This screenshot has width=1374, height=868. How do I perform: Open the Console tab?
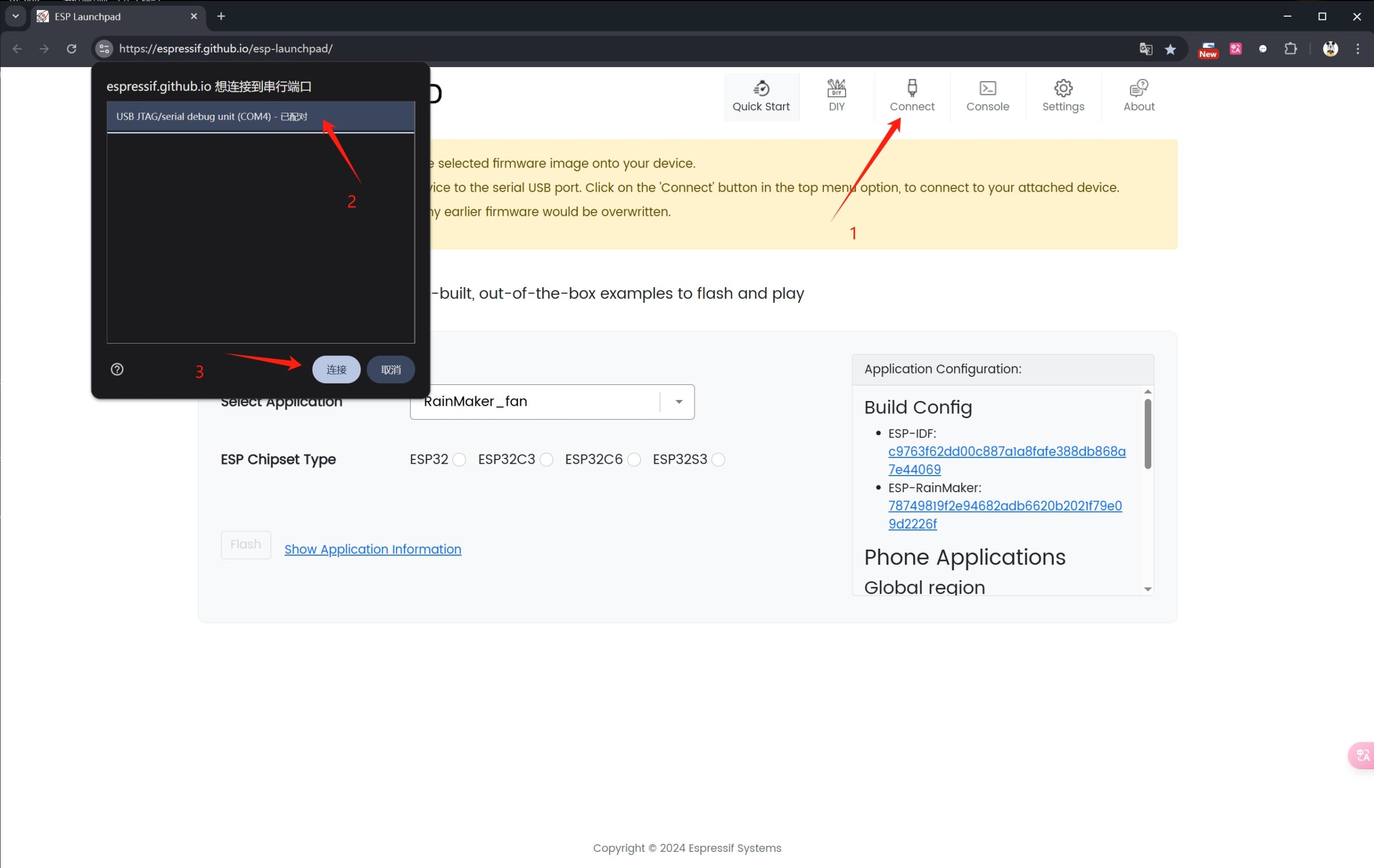(x=987, y=97)
